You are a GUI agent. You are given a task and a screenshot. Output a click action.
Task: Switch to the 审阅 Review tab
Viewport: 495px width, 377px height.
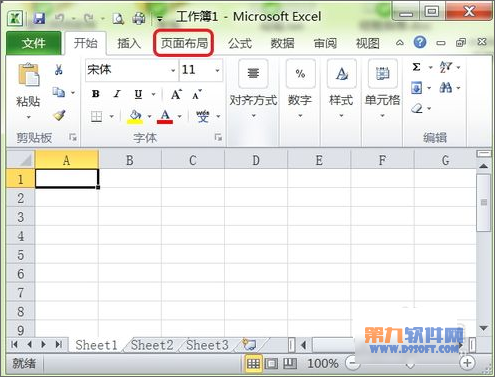pyautogui.click(x=325, y=43)
